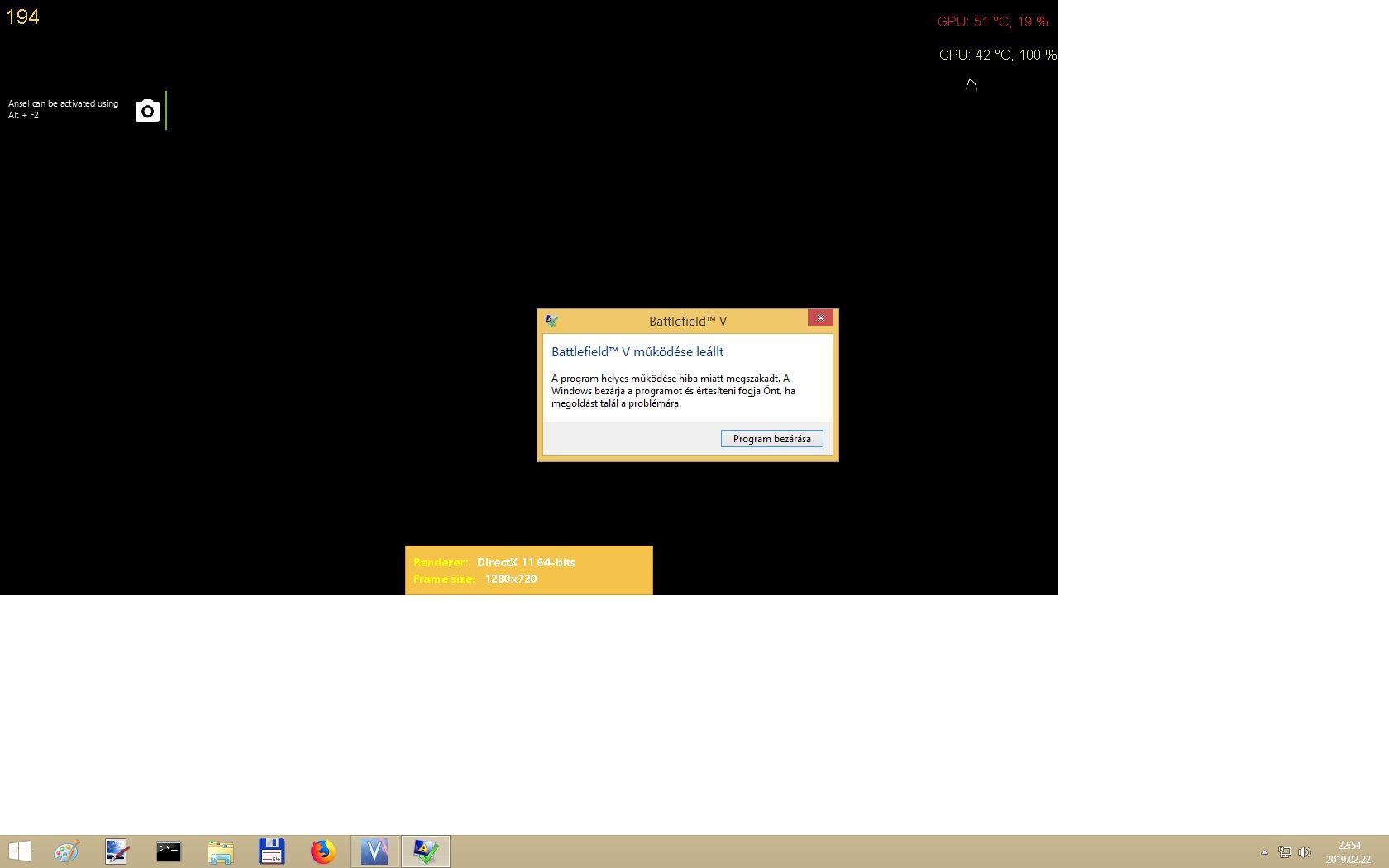Show hidden system tray icons

click(x=1264, y=852)
